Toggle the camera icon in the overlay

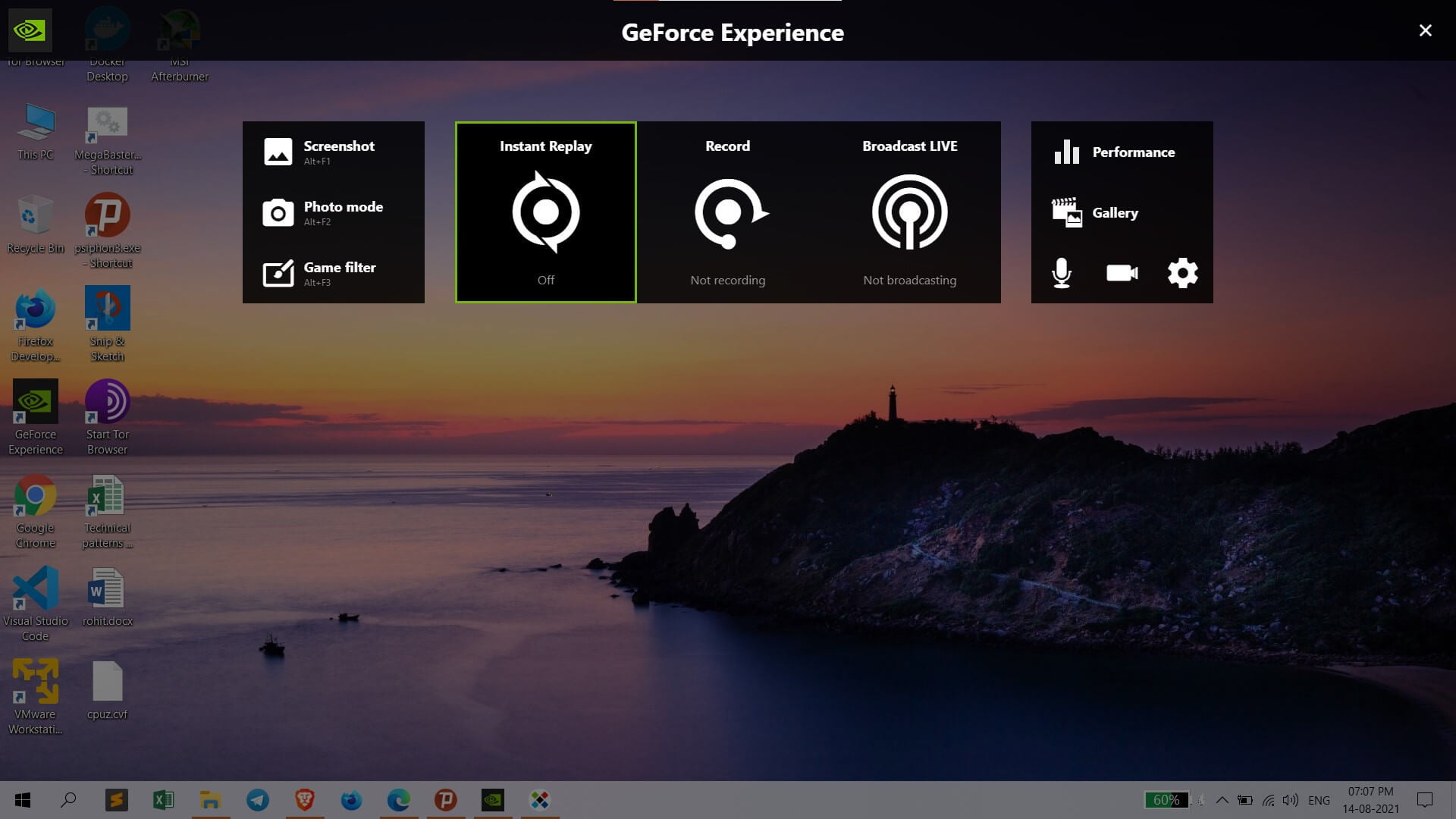(1122, 273)
